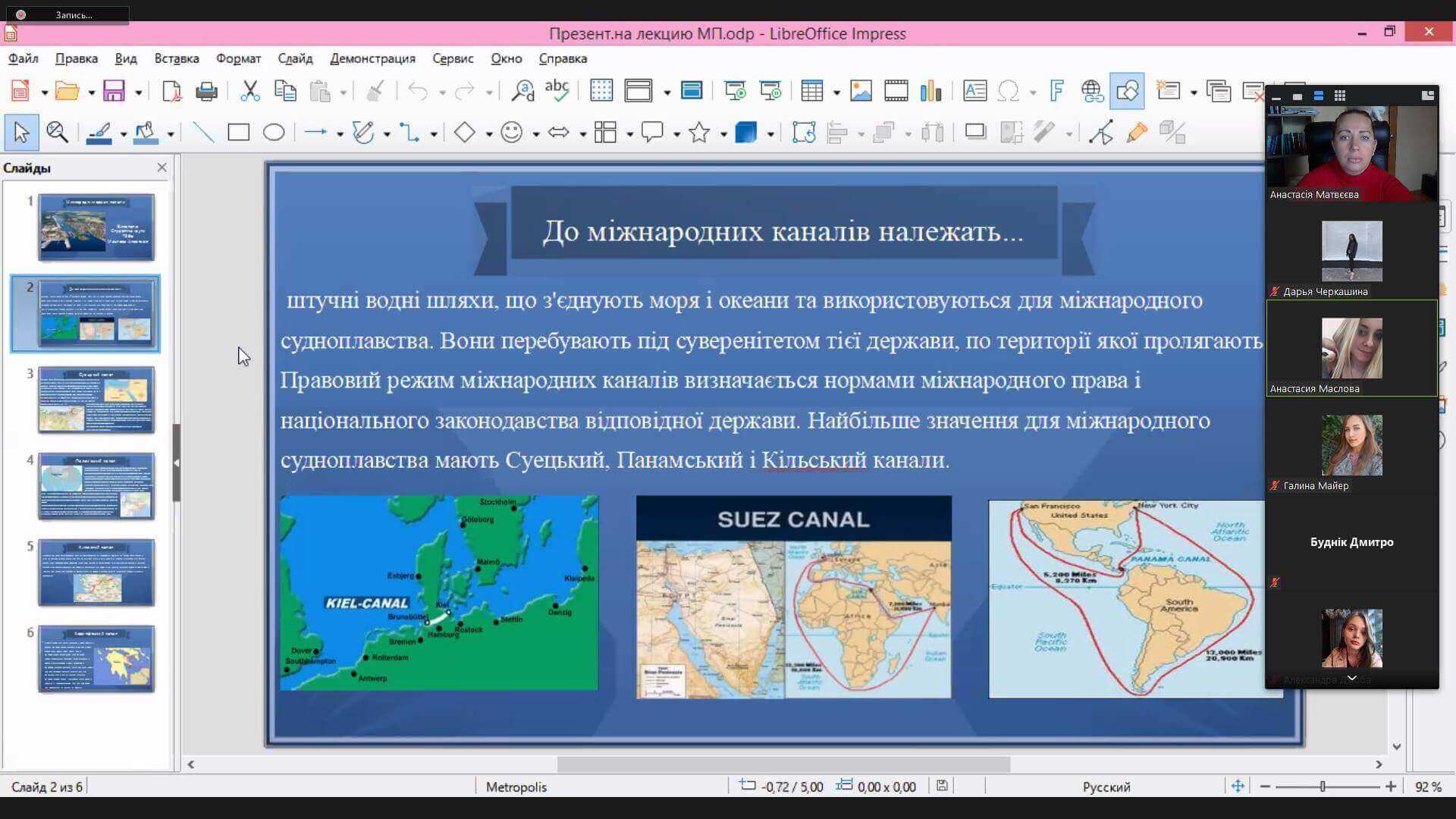Open the Демонстрация menu
This screenshot has height=819, width=1456.
(x=372, y=58)
